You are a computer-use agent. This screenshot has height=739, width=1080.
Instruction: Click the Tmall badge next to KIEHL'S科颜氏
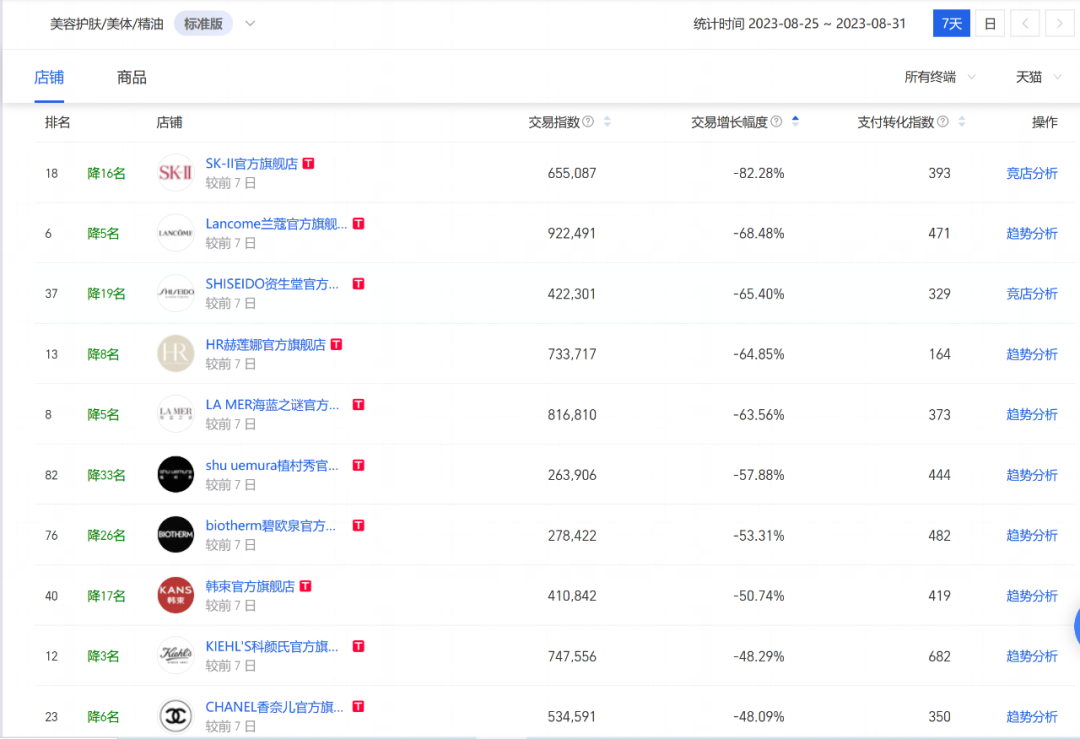[358, 646]
